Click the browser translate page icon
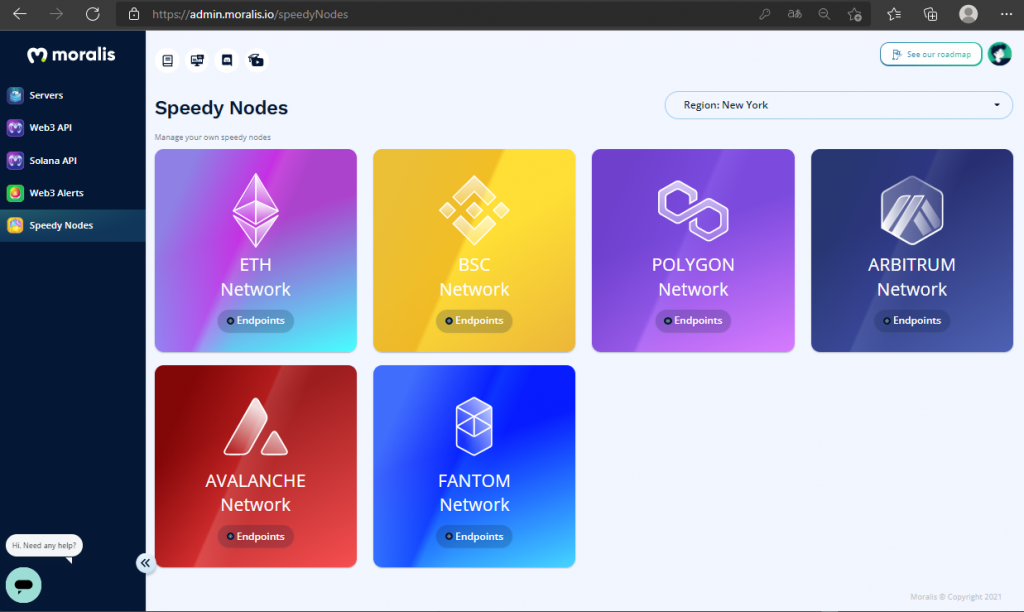The height and width of the screenshot is (612, 1024). click(793, 14)
